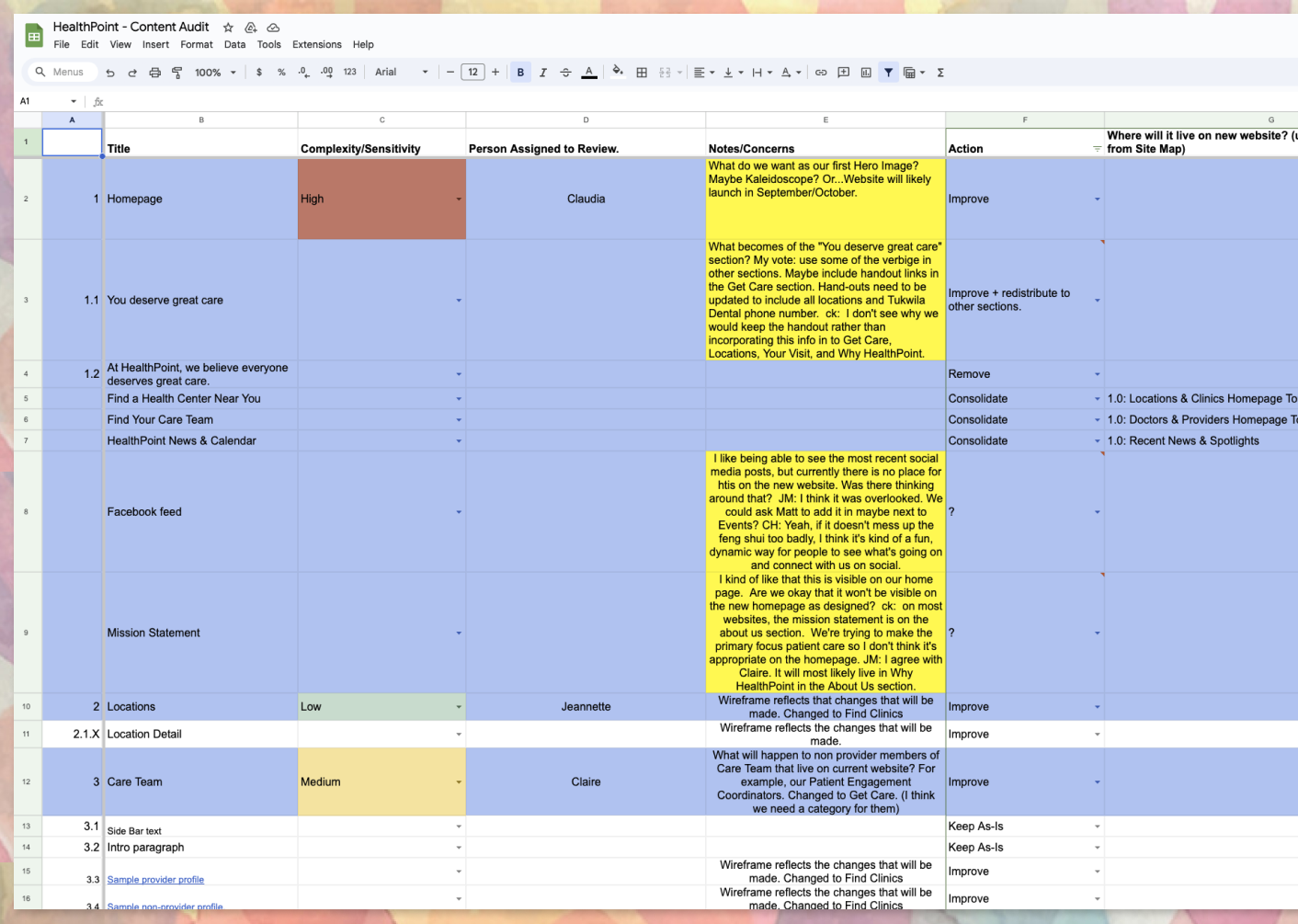Click the Move to folder icon

[x=250, y=28]
